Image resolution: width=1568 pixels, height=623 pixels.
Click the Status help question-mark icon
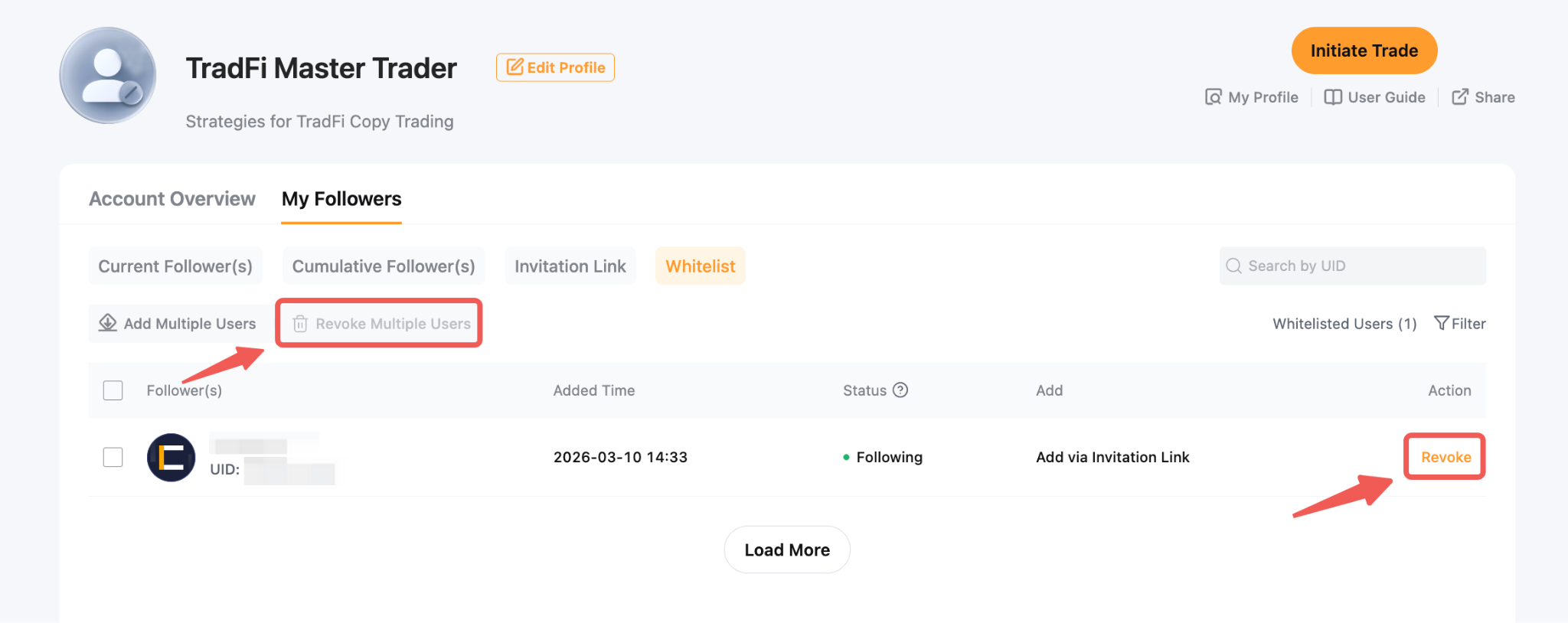tap(900, 390)
